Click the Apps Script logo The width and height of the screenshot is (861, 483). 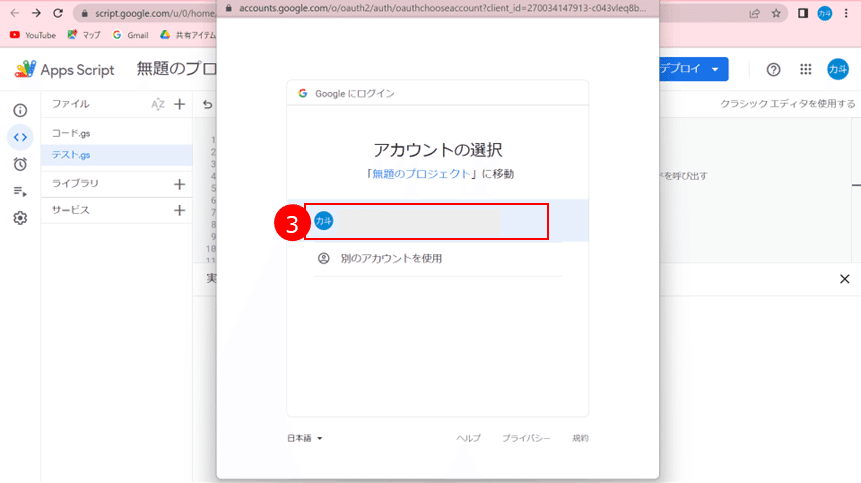64,70
